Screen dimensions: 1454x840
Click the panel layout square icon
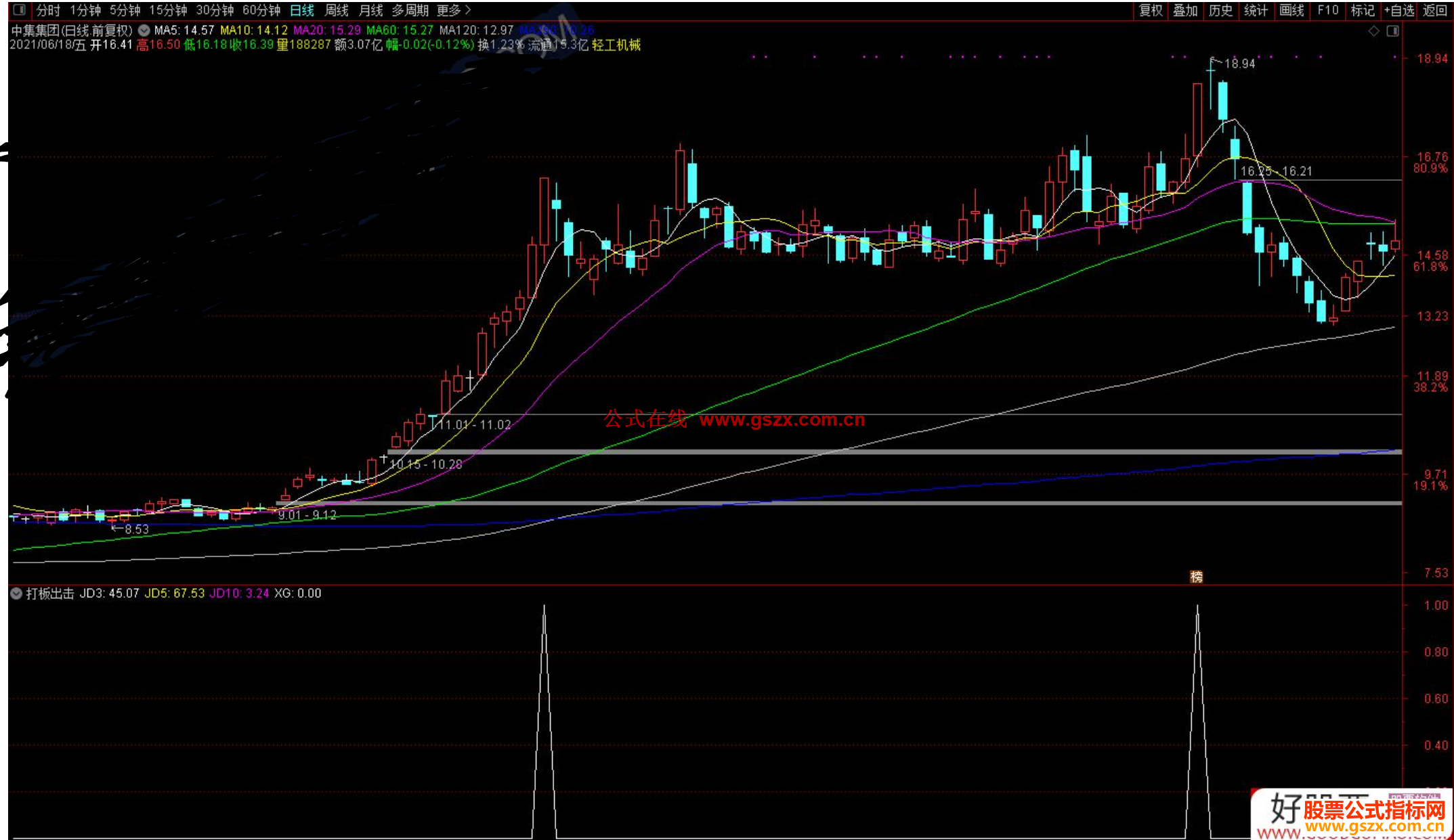pyautogui.click(x=1393, y=31)
